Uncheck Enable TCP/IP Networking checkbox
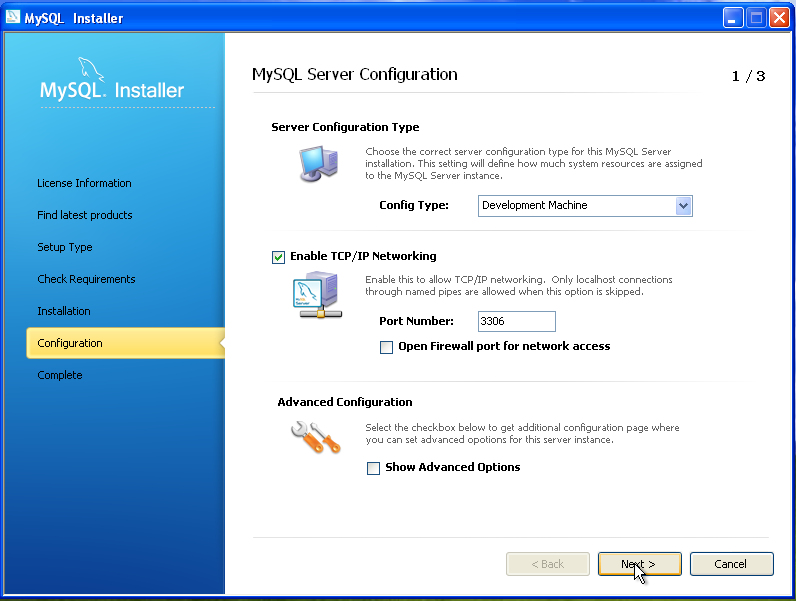Screen dimensions: 796x601 [279, 257]
